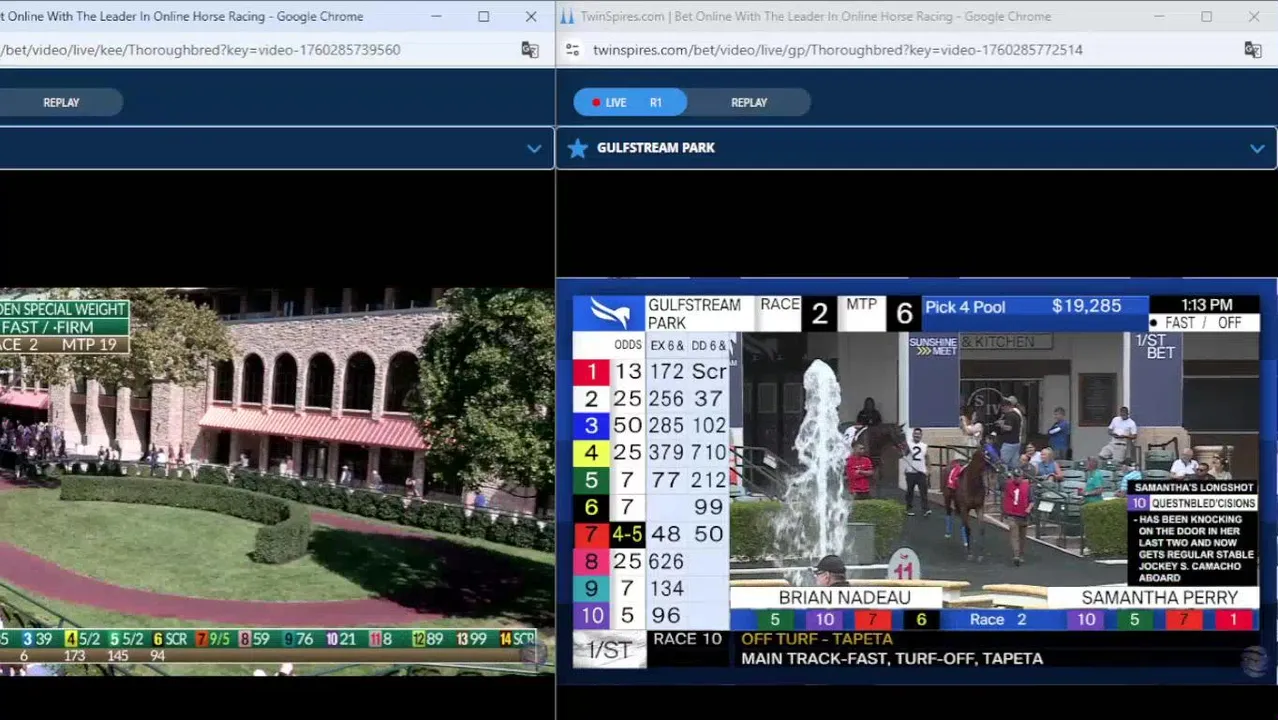Click translate icon in right window address bar
Screen dimensions: 1278x720
(1252, 50)
